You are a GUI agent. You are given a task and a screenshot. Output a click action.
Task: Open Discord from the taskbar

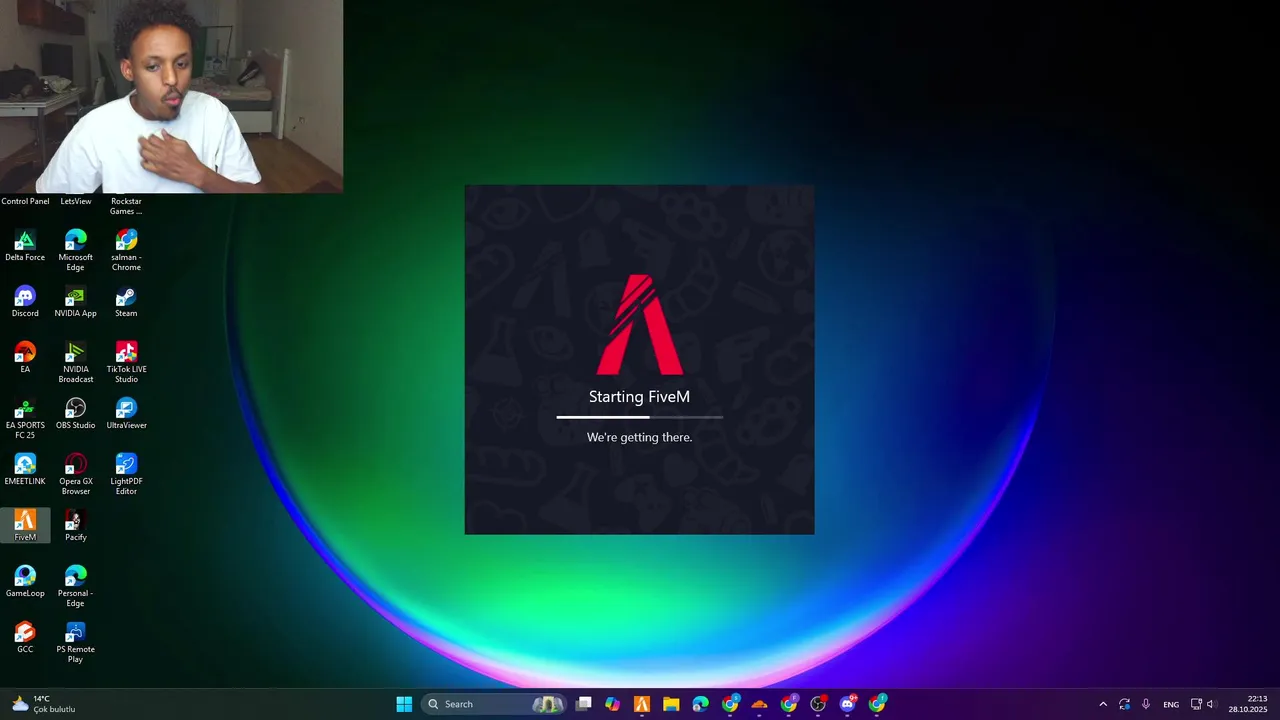click(x=848, y=704)
